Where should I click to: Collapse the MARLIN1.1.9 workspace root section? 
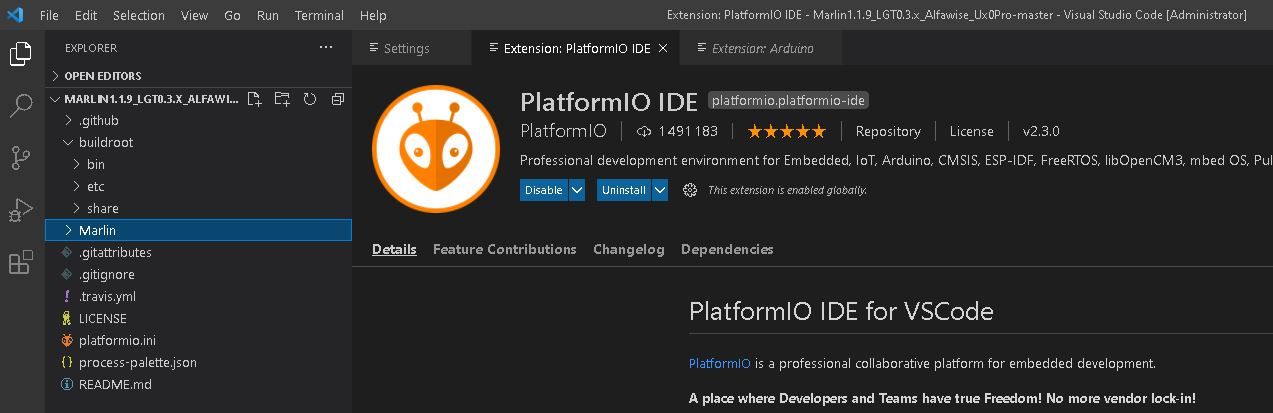pyautogui.click(x=56, y=99)
